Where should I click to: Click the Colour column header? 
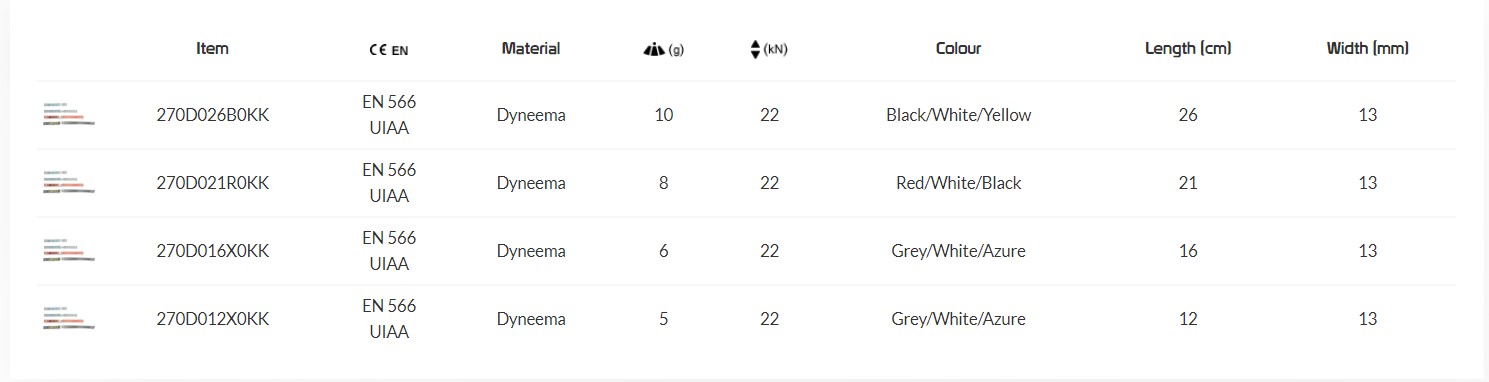point(959,48)
